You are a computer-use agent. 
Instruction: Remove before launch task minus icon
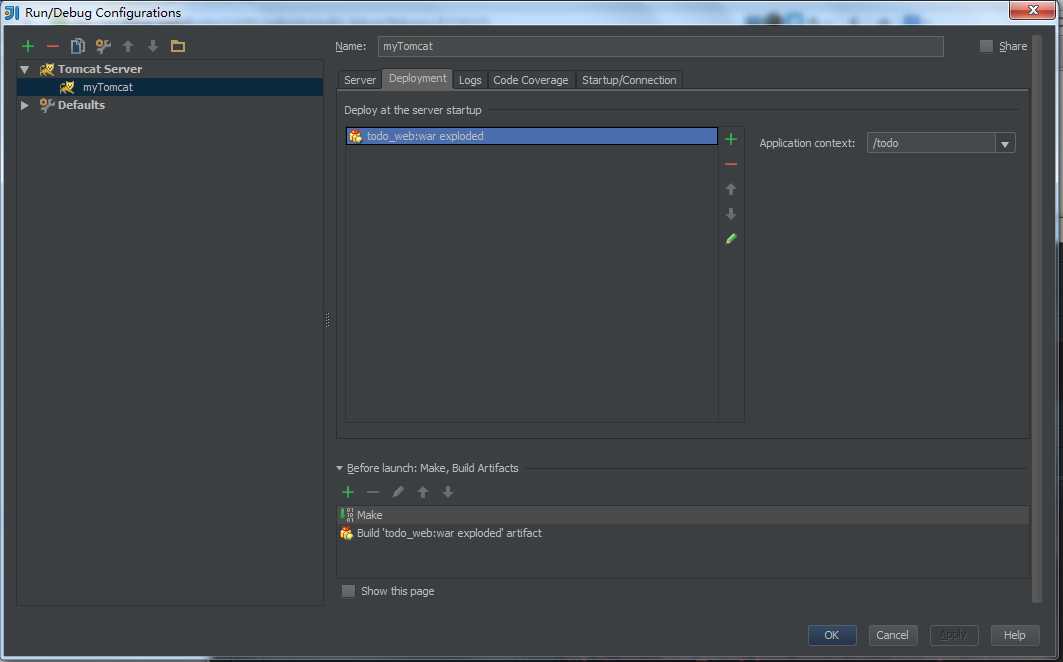point(373,492)
